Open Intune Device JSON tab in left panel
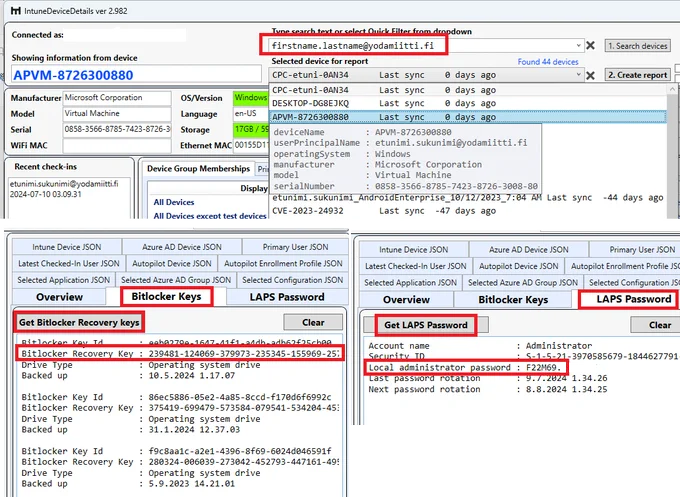 pyautogui.click(x=67, y=247)
